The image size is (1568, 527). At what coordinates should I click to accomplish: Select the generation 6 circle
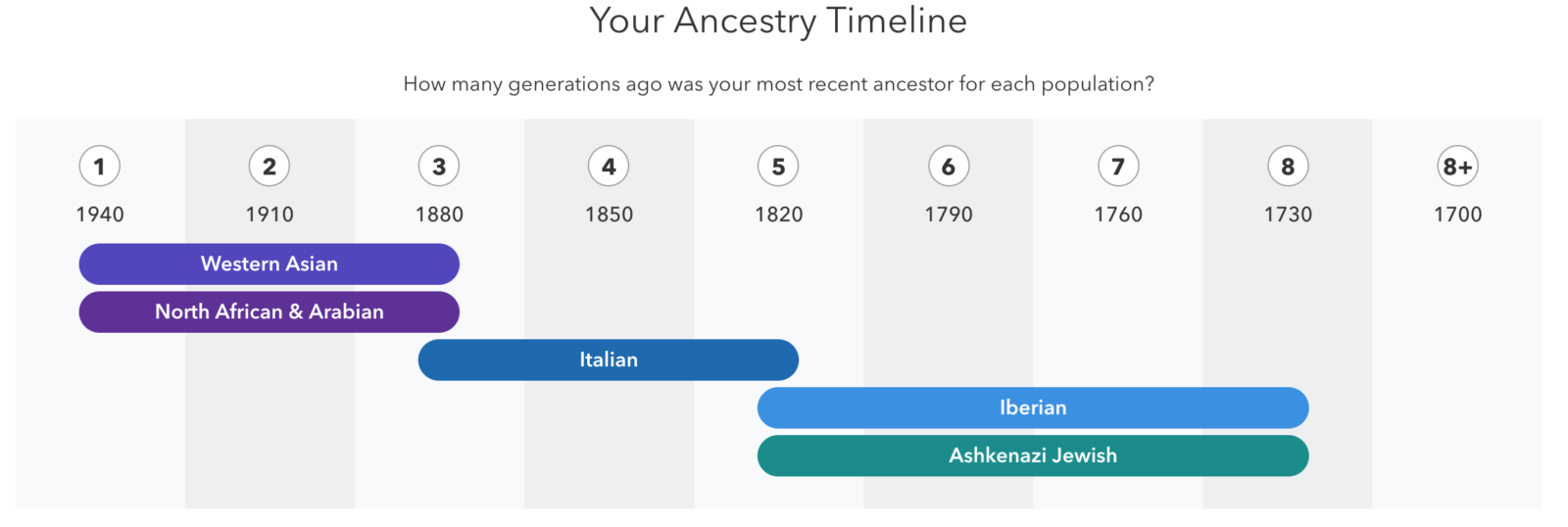tap(949, 167)
